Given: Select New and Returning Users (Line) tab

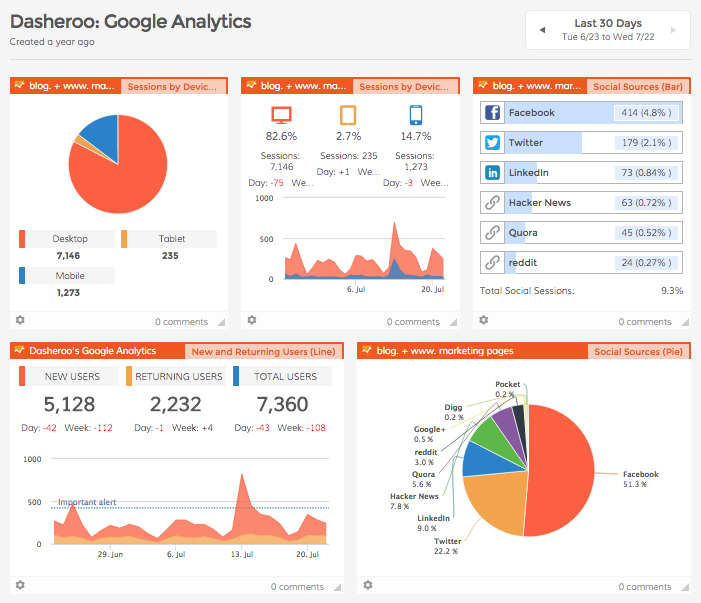Looking at the screenshot, I should click(263, 351).
